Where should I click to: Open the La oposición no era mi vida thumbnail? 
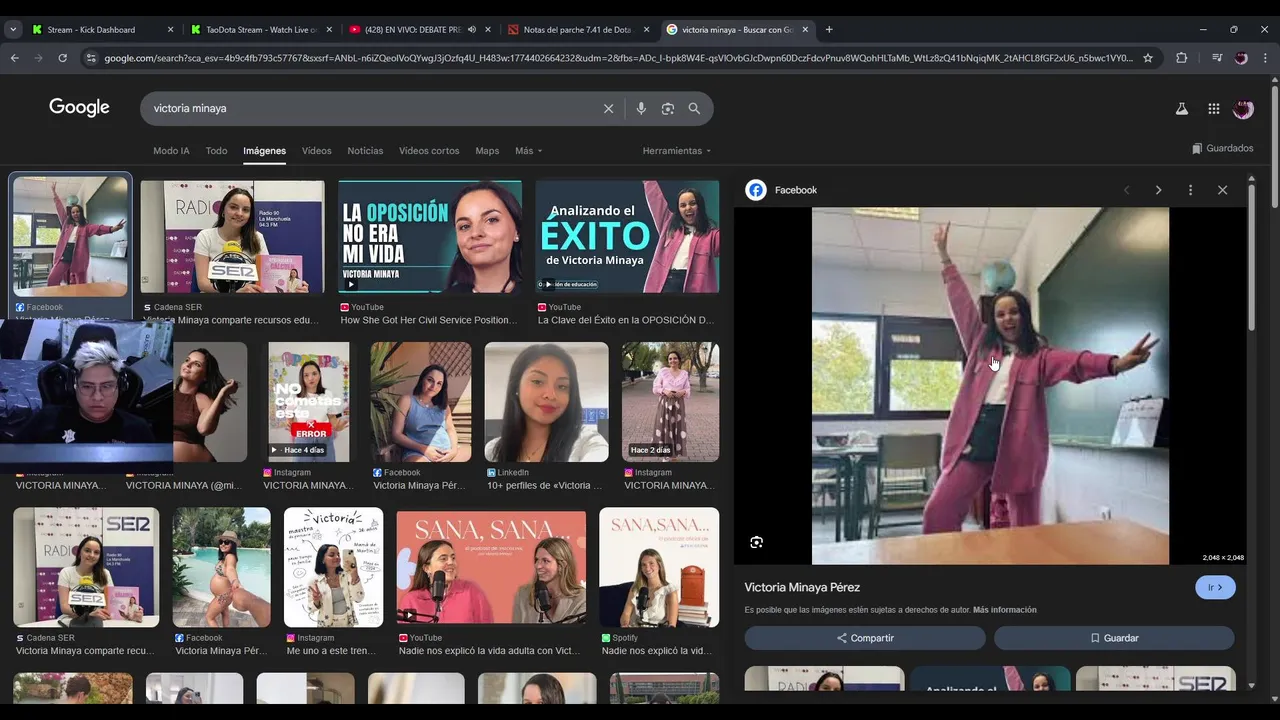[430, 238]
